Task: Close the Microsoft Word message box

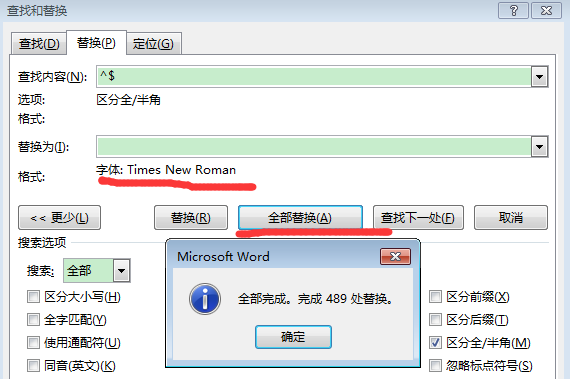Action: (395, 257)
